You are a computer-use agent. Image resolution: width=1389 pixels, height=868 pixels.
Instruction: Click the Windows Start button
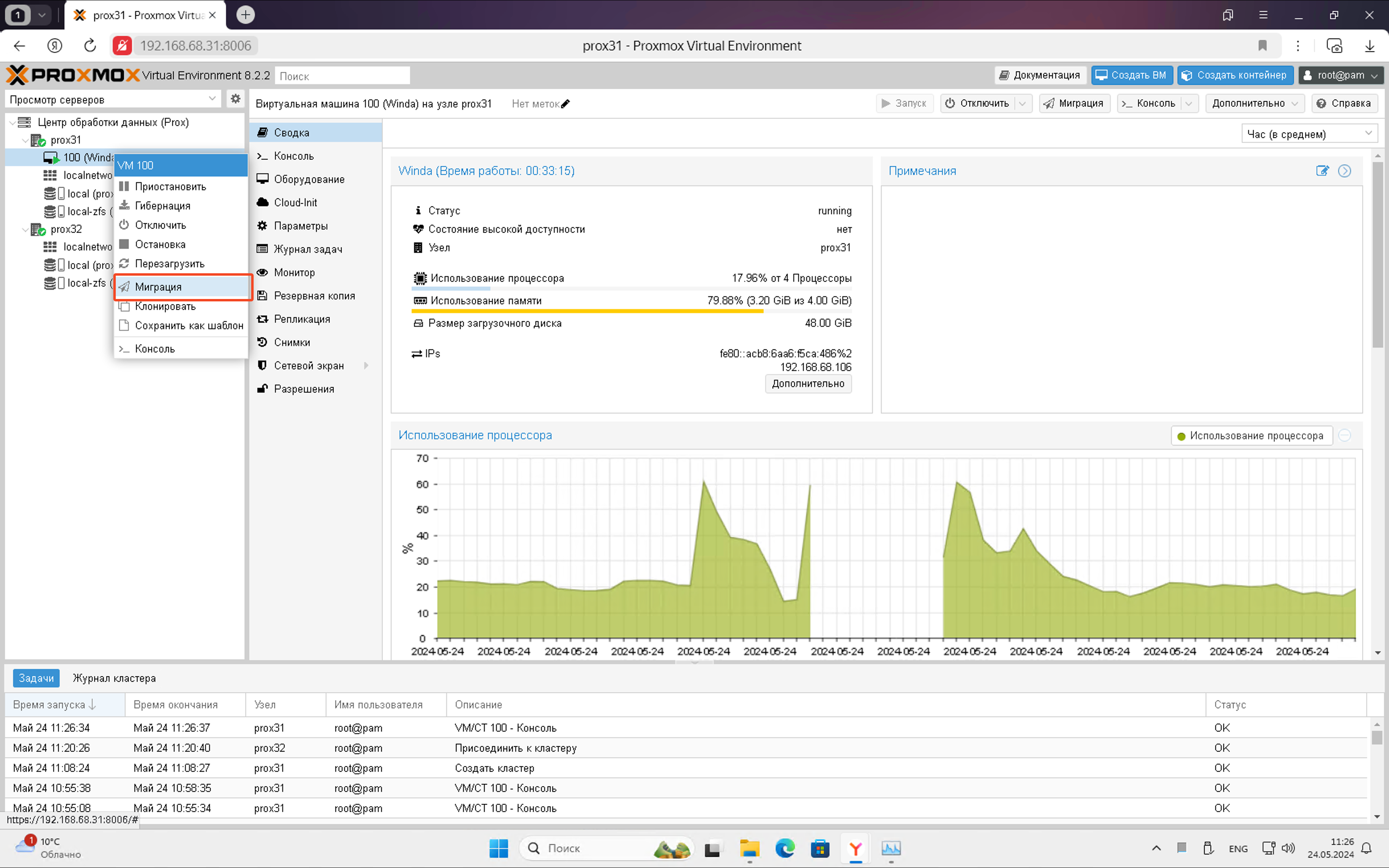pos(498,848)
